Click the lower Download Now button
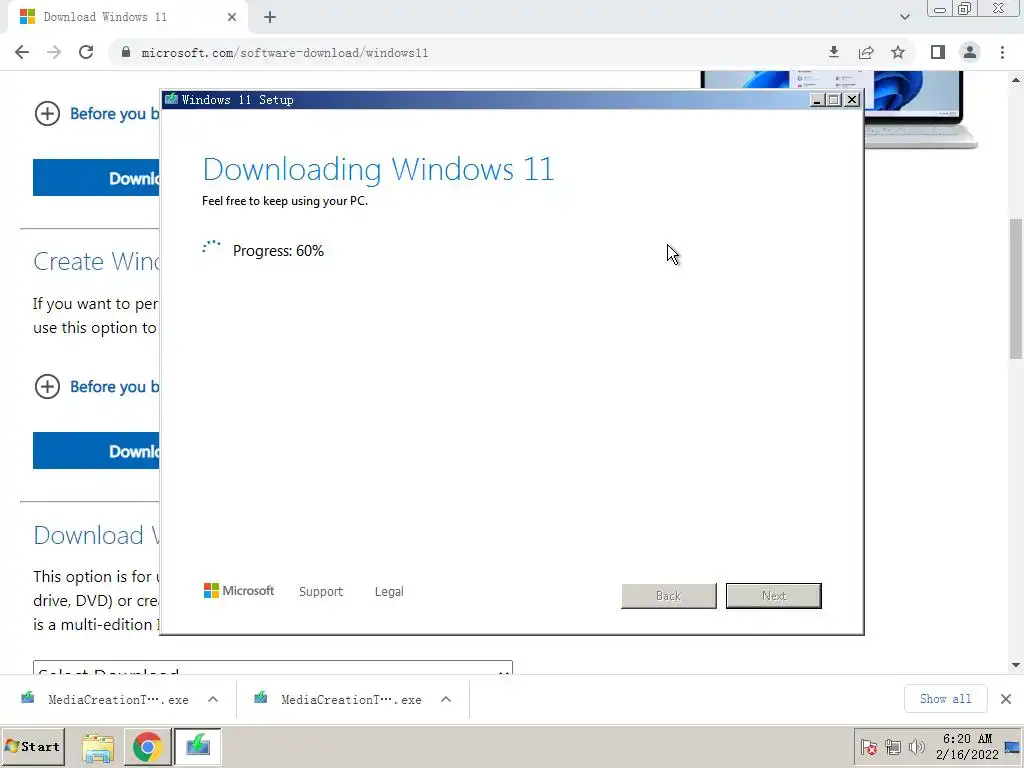1024x768 pixels. pos(96,451)
